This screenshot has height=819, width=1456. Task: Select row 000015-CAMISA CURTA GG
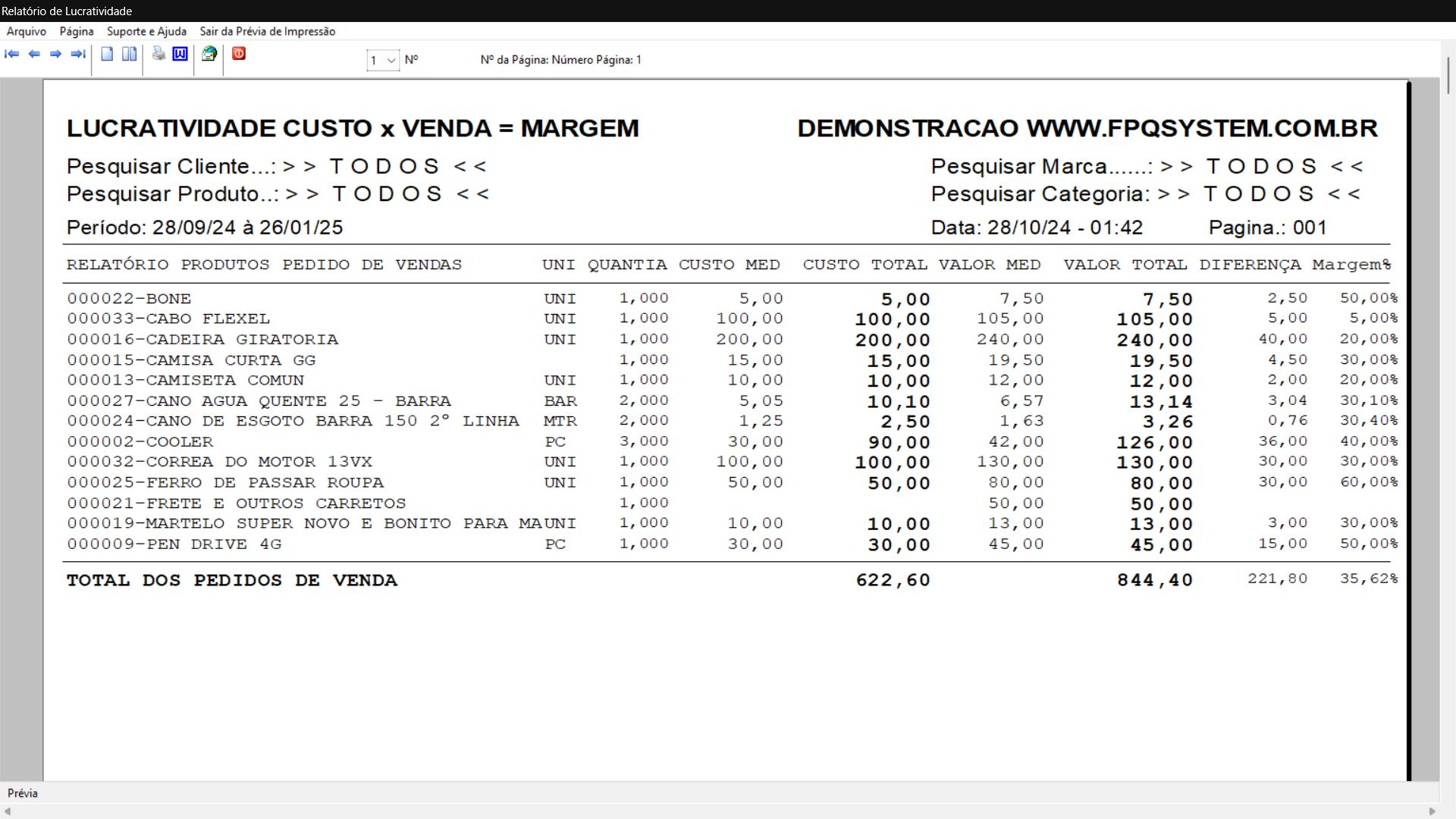pyautogui.click(x=732, y=359)
